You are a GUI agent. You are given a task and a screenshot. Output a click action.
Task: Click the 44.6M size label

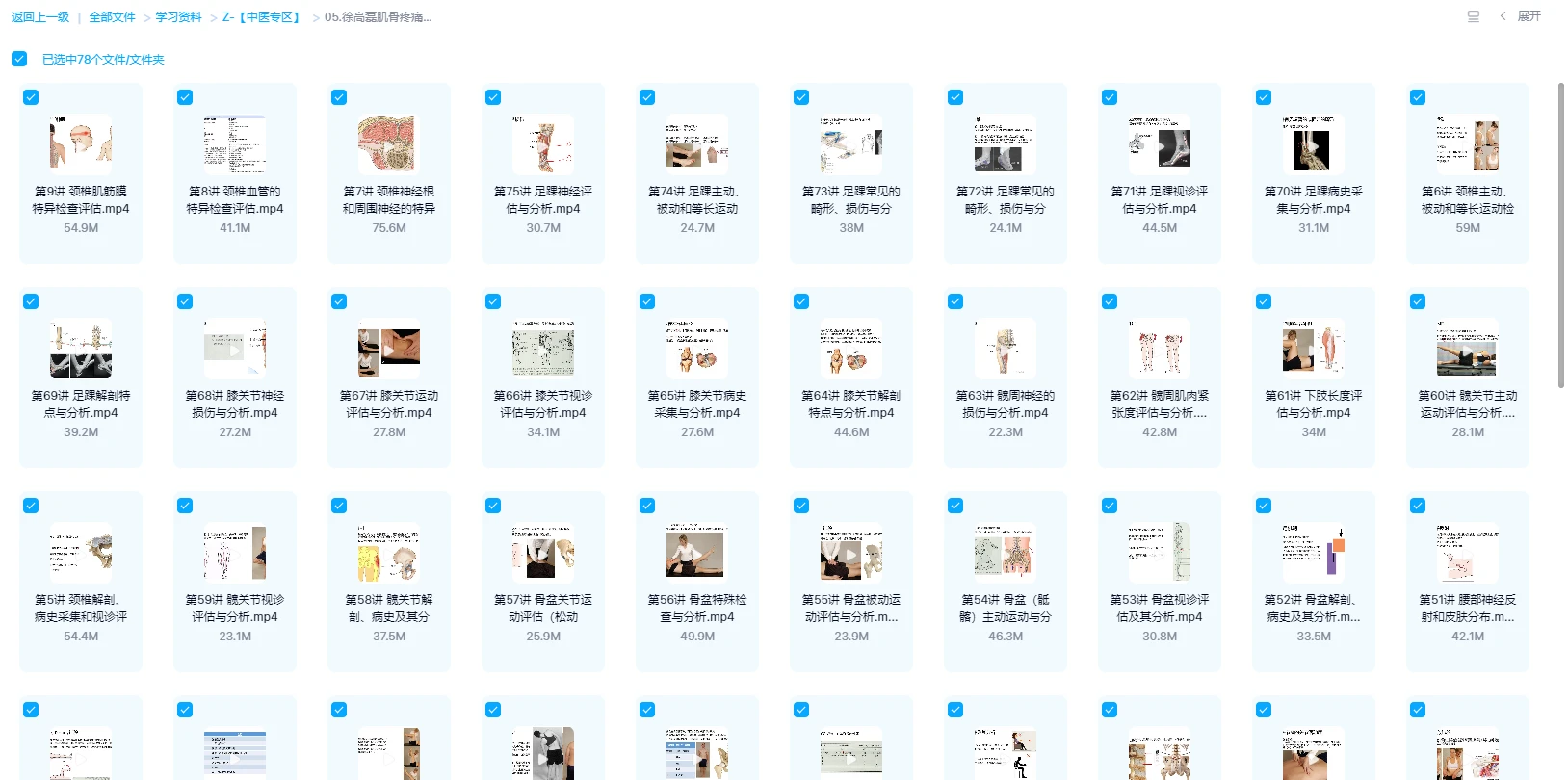851,432
